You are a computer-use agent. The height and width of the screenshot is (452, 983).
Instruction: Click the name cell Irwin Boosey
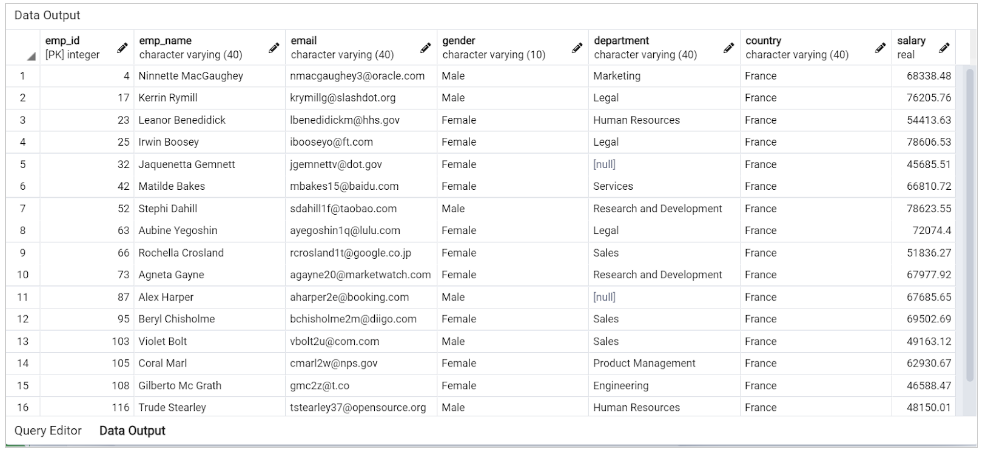point(210,142)
